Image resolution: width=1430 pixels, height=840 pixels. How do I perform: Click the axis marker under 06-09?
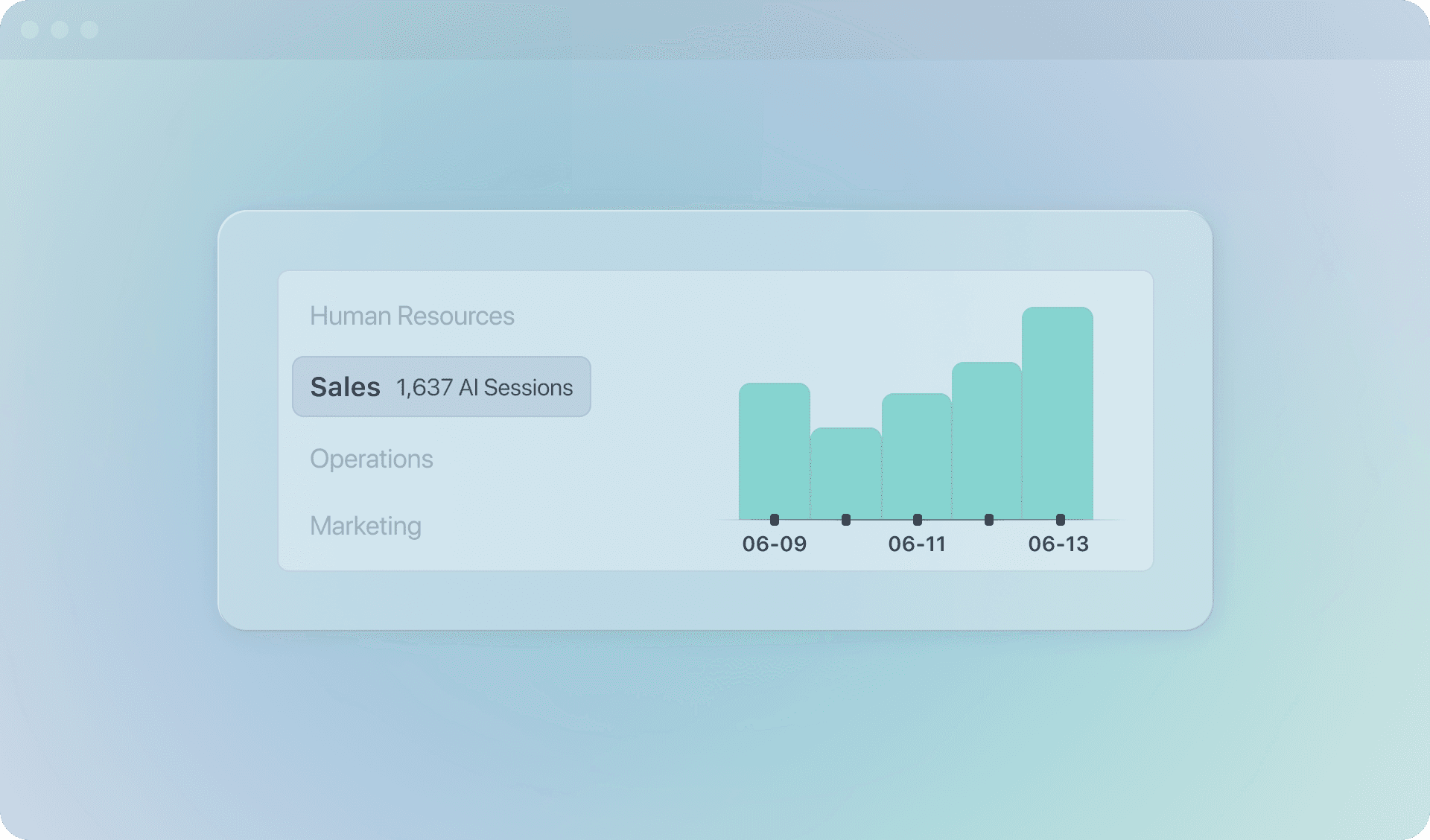click(x=773, y=520)
